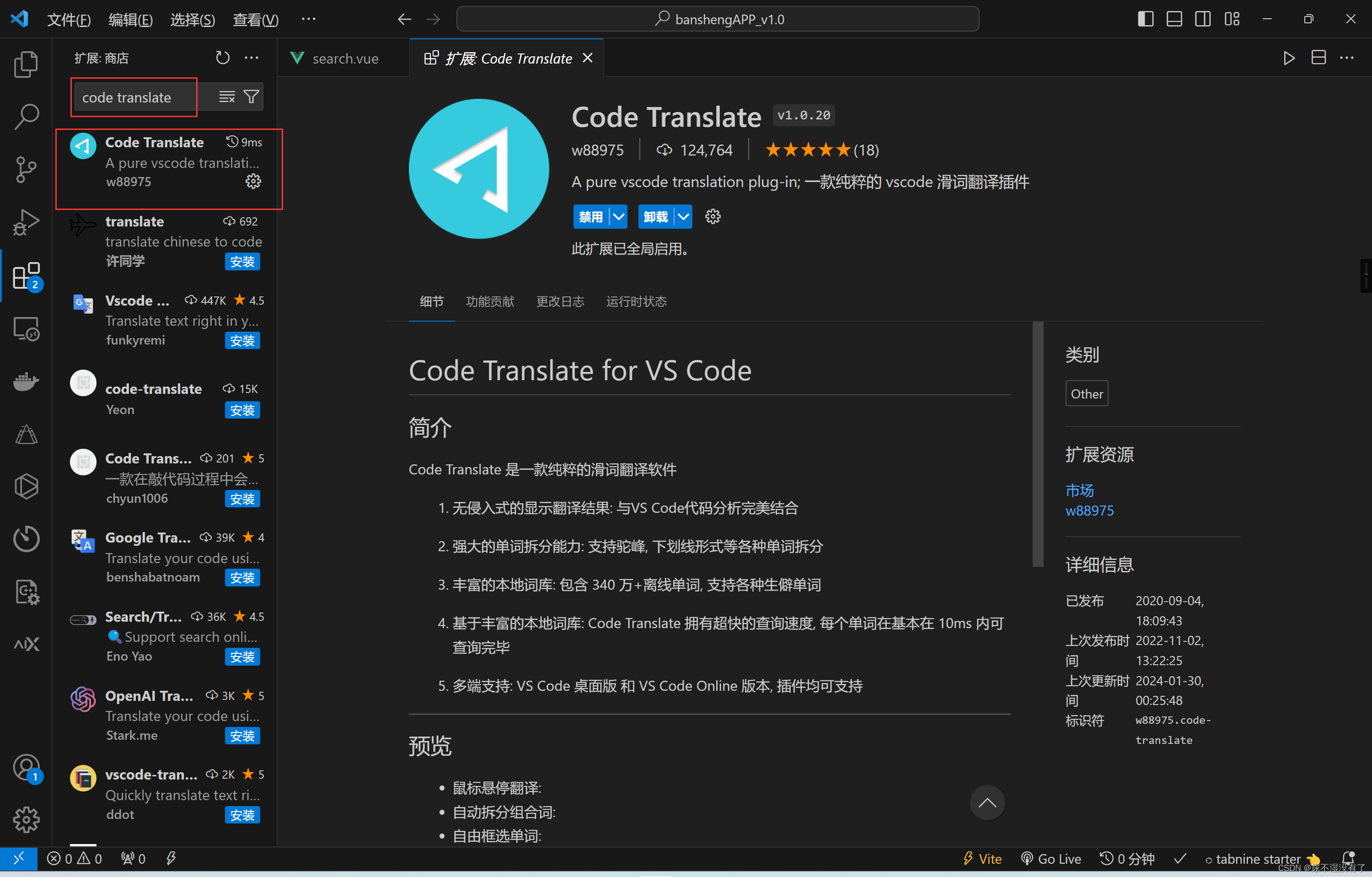The width and height of the screenshot is (1372, 877).
Task: Open editor more actions menu
Action: click(1347, 58)
